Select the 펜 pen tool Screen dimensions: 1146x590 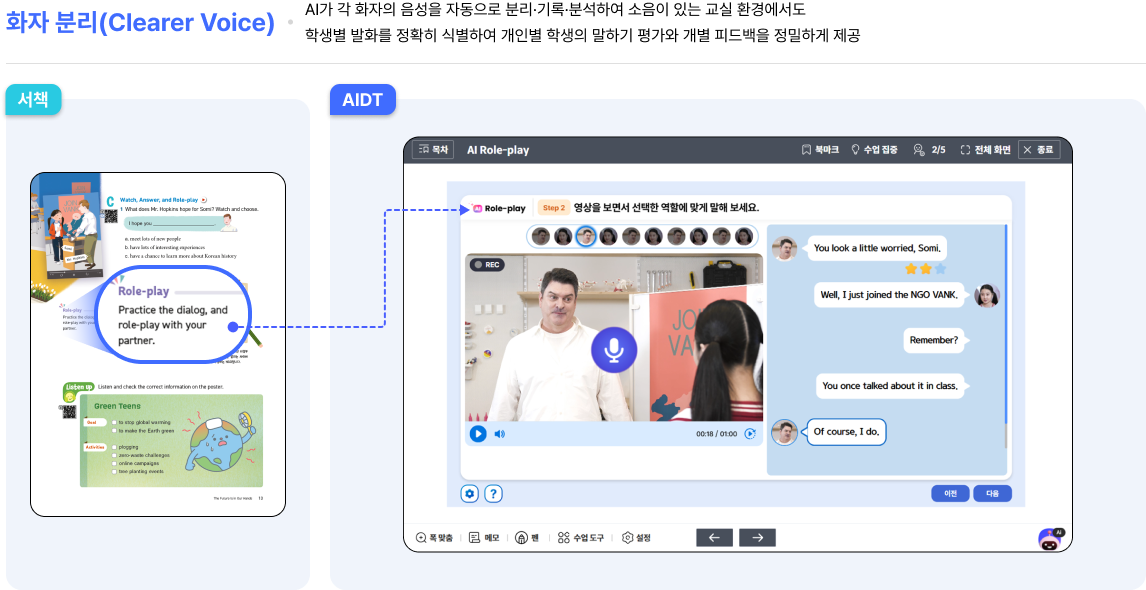coord(527,537)
